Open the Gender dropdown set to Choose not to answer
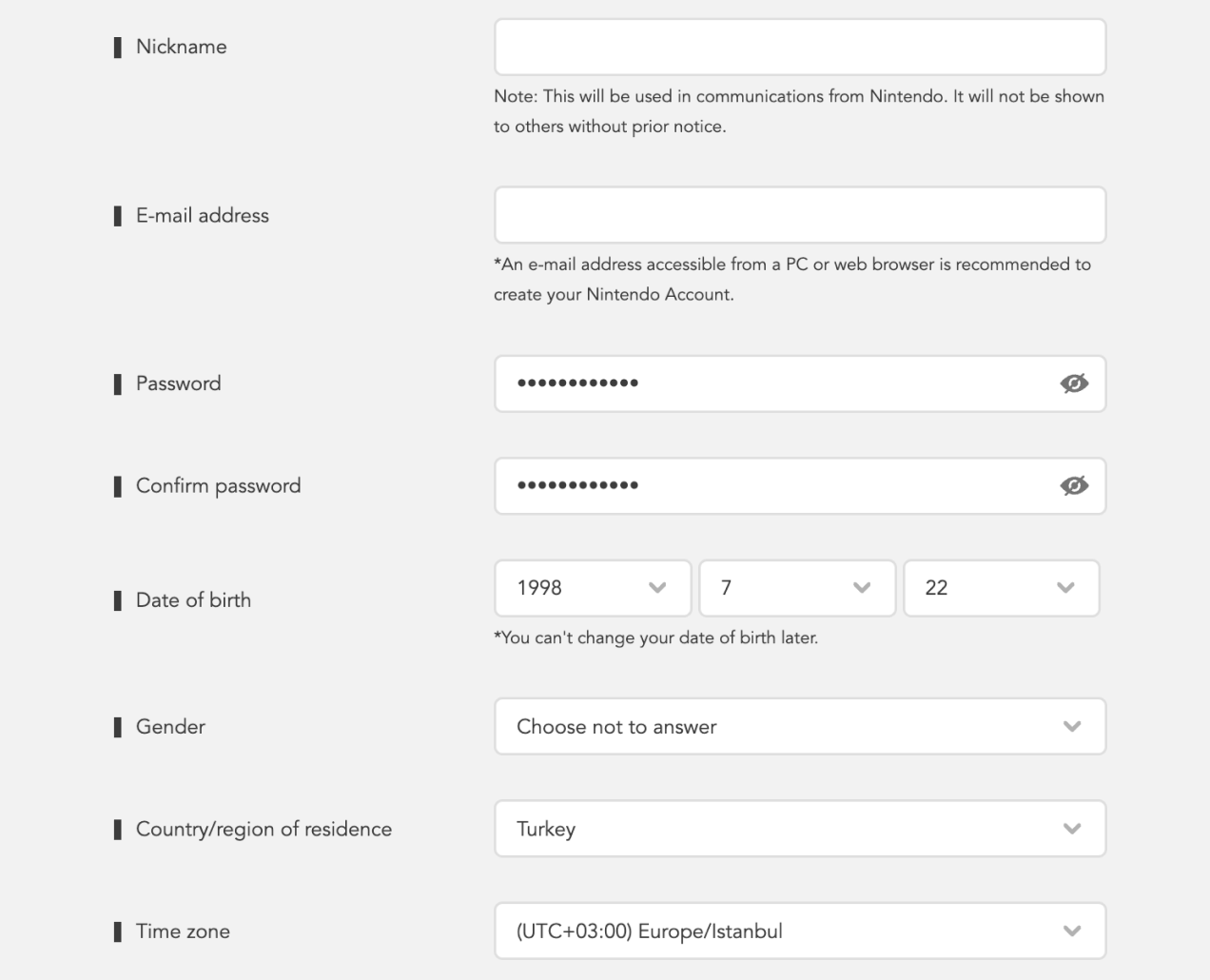The height and width of the screenshot is (980, 1210). (799, 727)
